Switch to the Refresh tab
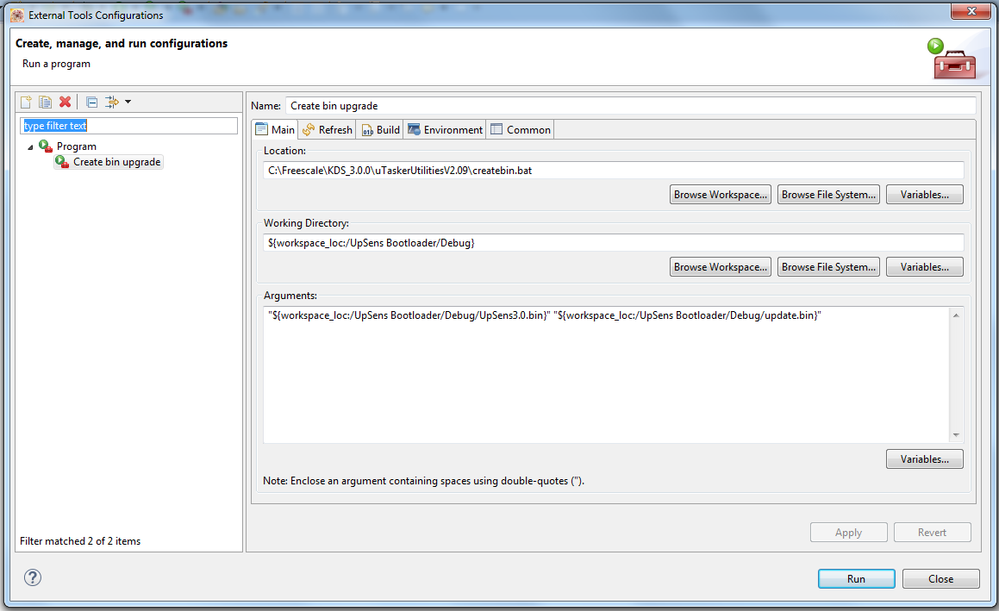Image resolution: width=999 pixels, height=611 pixels. [327, 129]
